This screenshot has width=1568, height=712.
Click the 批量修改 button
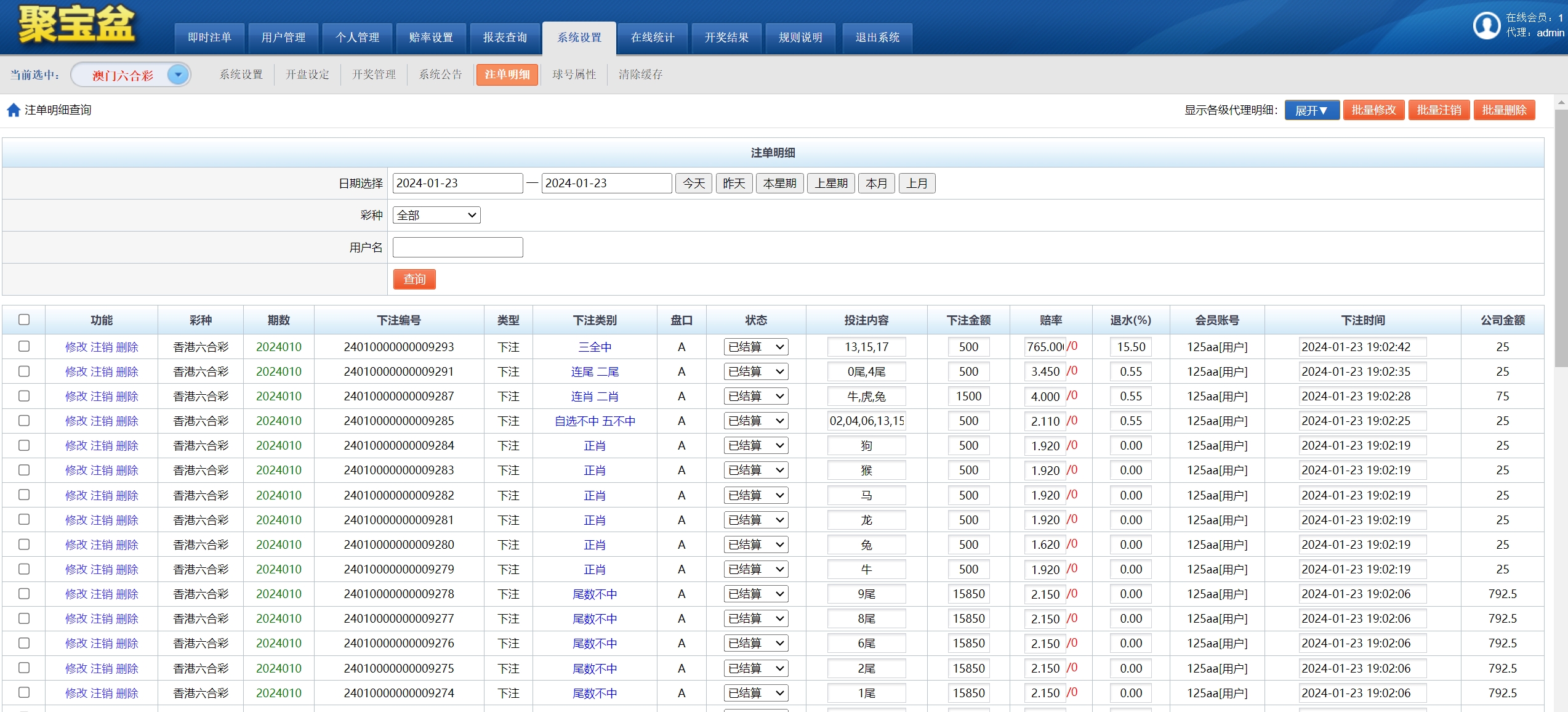click(1374, 110)
